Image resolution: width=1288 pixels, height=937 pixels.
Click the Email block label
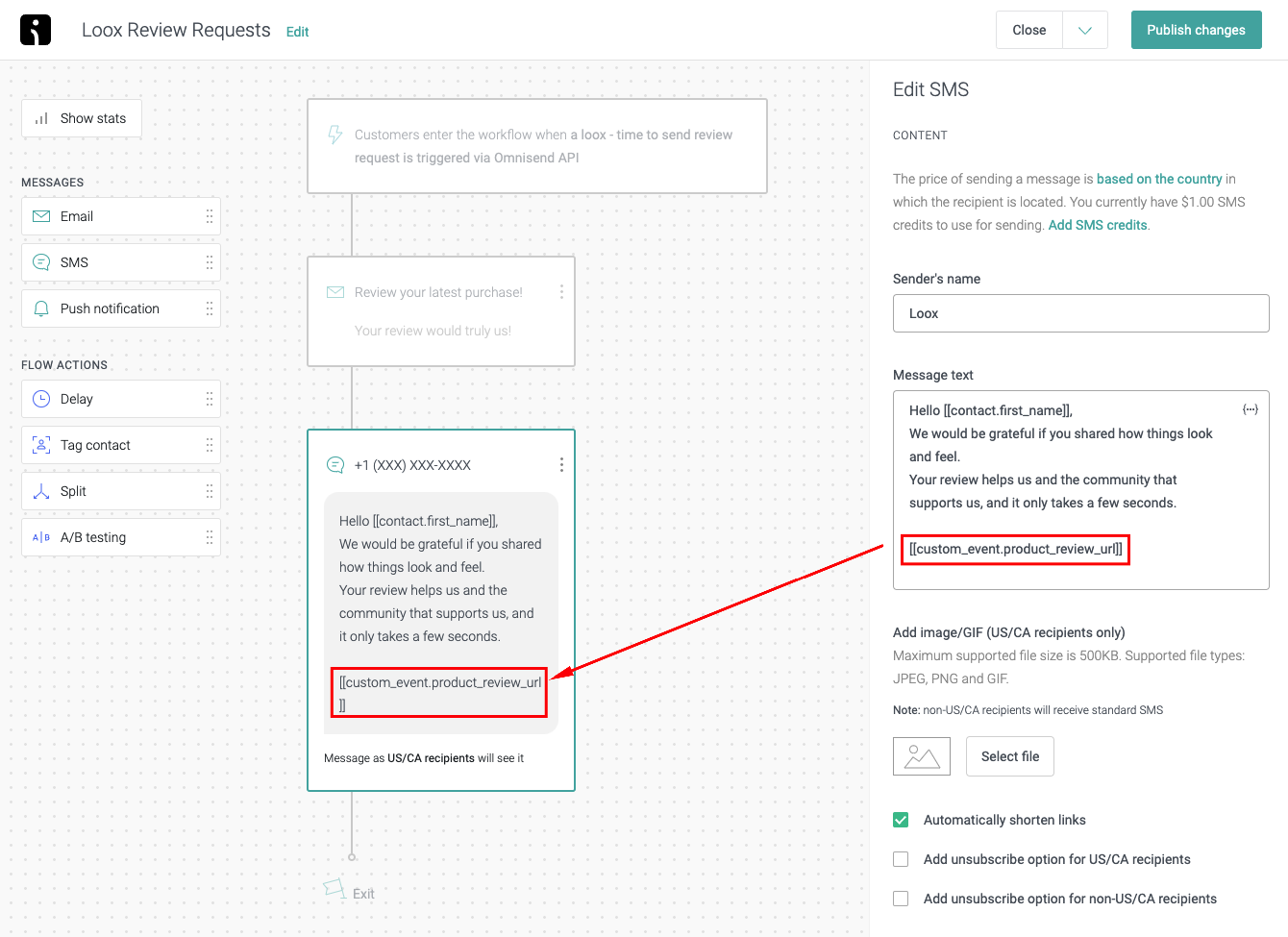pos(77,216)
